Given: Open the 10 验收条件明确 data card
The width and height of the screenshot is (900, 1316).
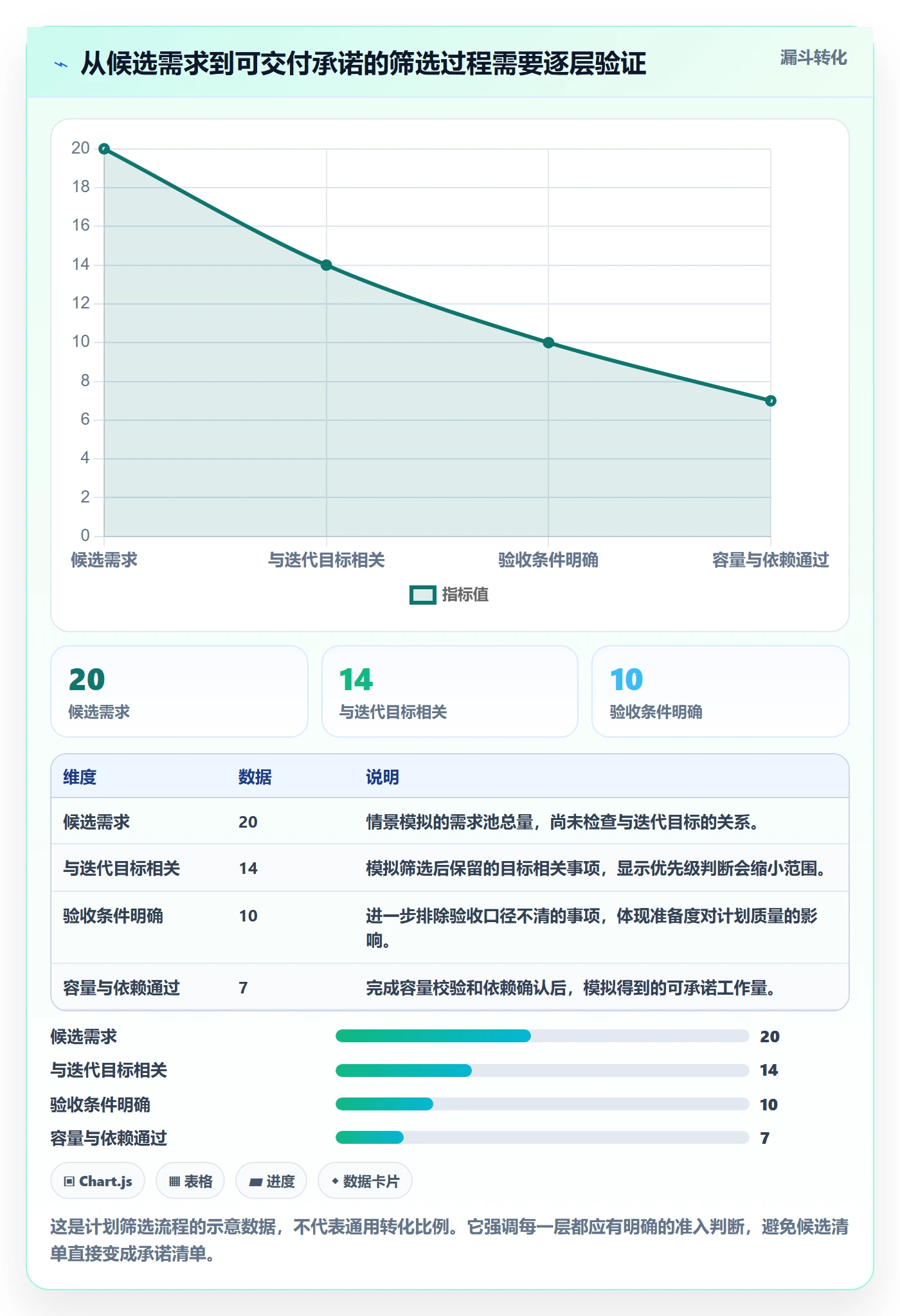Looking at the screenshot, I should 721,691.
